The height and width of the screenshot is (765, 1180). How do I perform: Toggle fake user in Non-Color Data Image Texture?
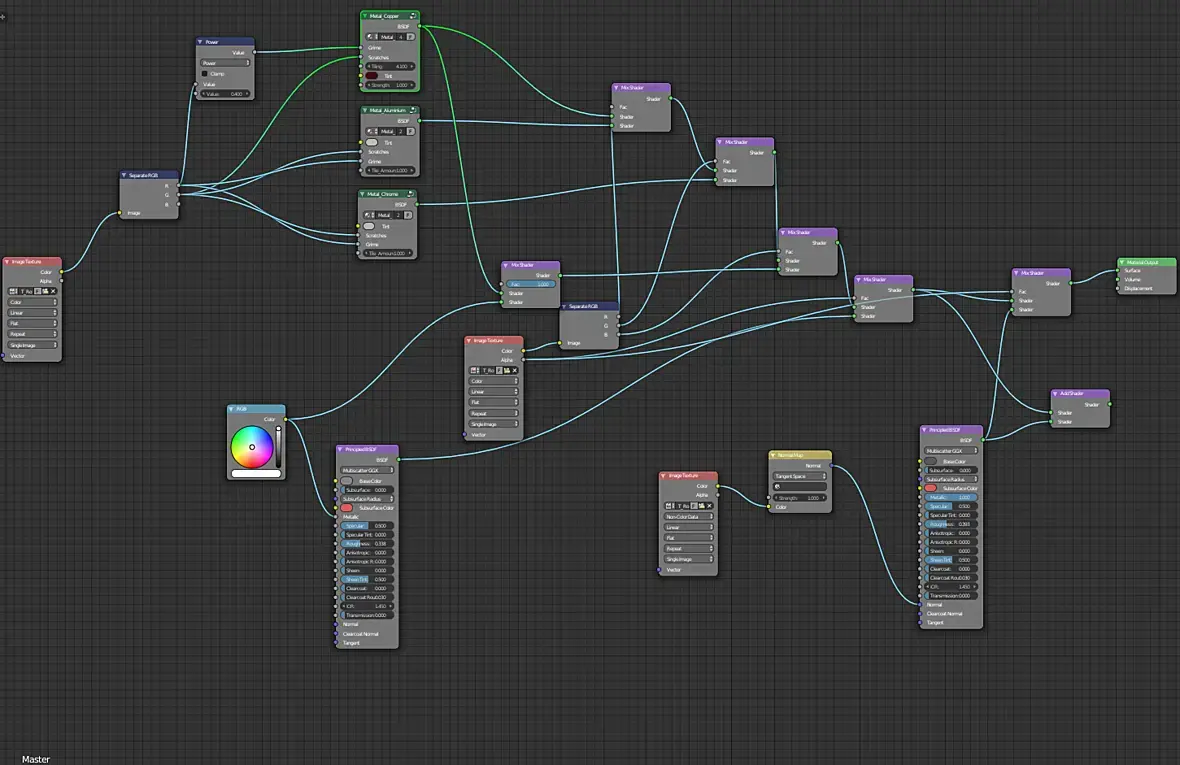point(694,506)
